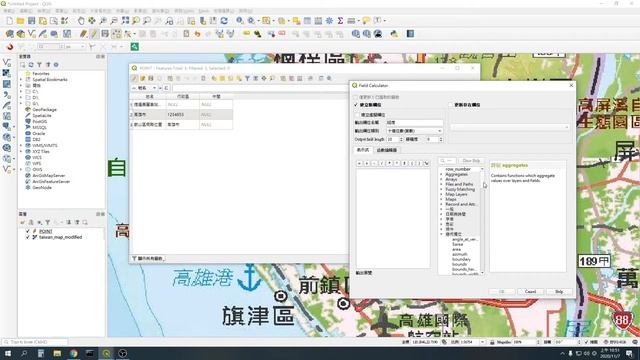Toggle editing pencil in digitizing toolbar
This screenshot has height=360, width=640.
(x=94, y=34)
